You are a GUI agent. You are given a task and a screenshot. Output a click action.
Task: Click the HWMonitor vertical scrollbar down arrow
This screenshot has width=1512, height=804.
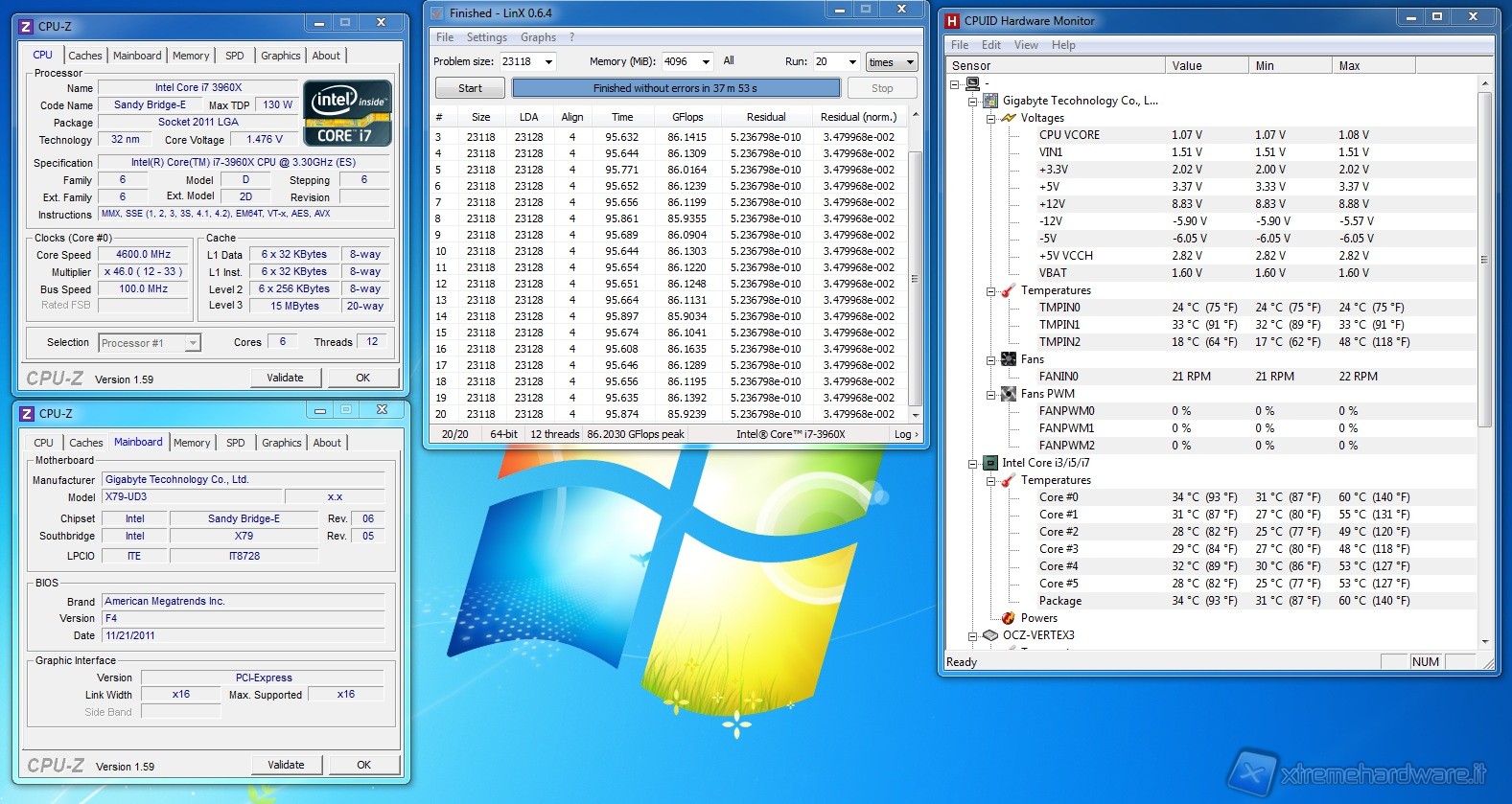(x=1485, y=641)
